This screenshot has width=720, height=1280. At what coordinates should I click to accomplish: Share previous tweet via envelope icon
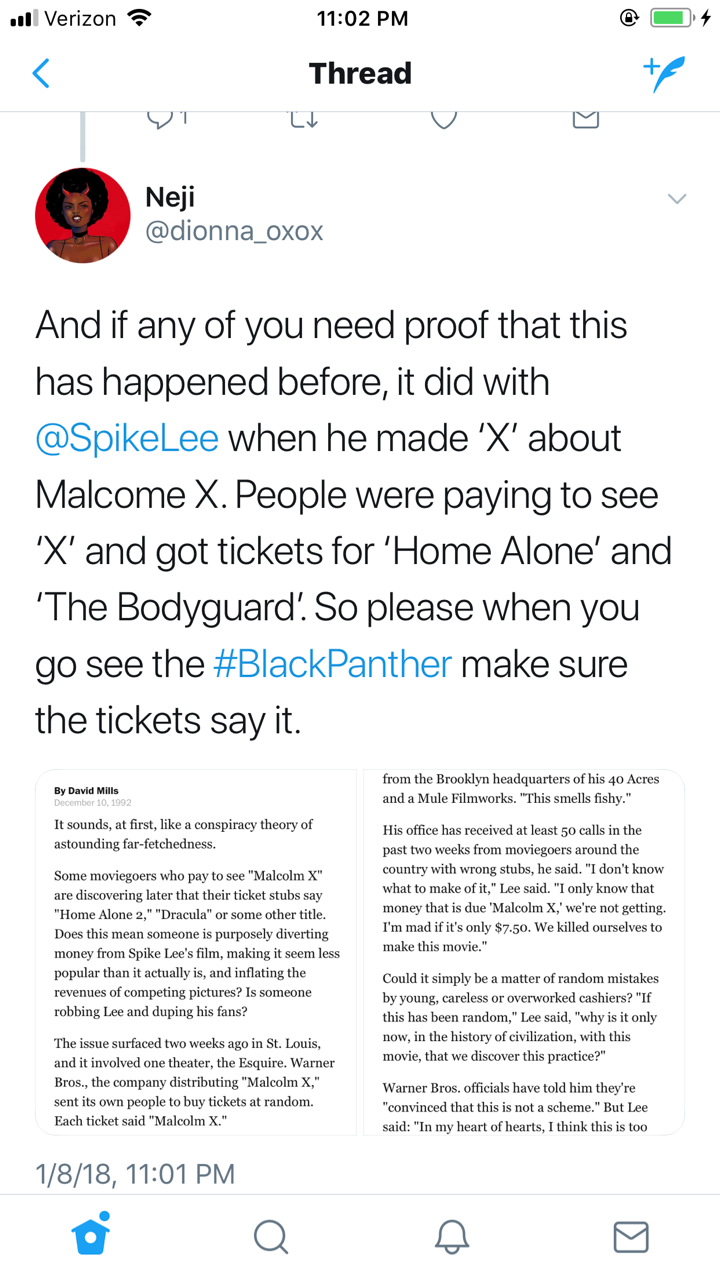tap(585, 119)
